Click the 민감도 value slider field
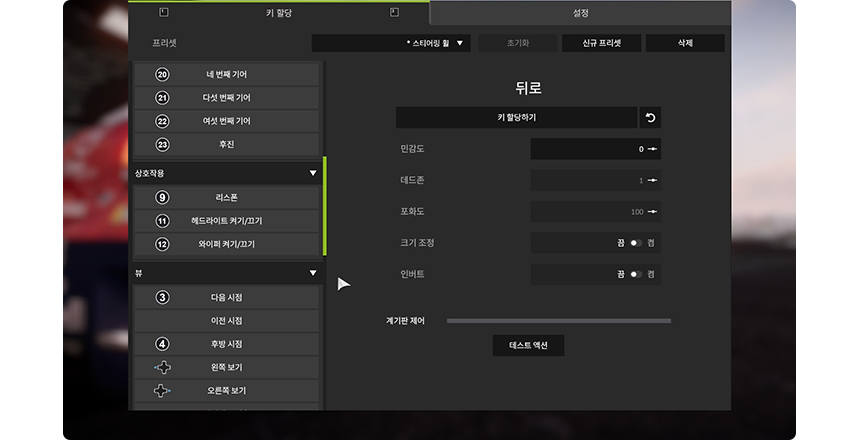The height and width of the screenshot is (440, 860). pos(595,149)
